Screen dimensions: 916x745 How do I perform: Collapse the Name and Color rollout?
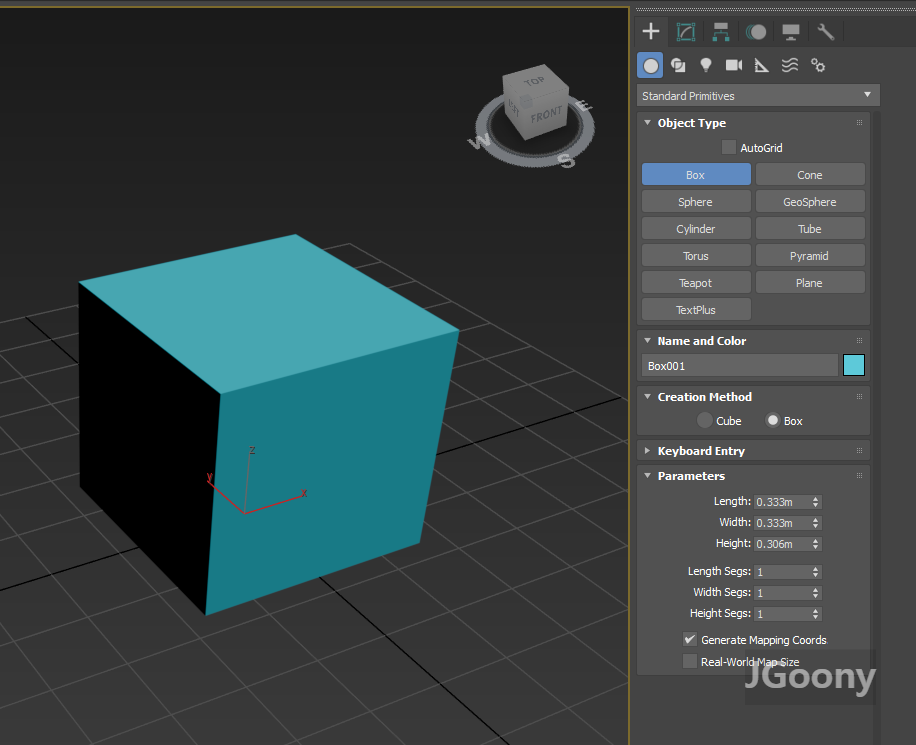(x=647, y=340)
